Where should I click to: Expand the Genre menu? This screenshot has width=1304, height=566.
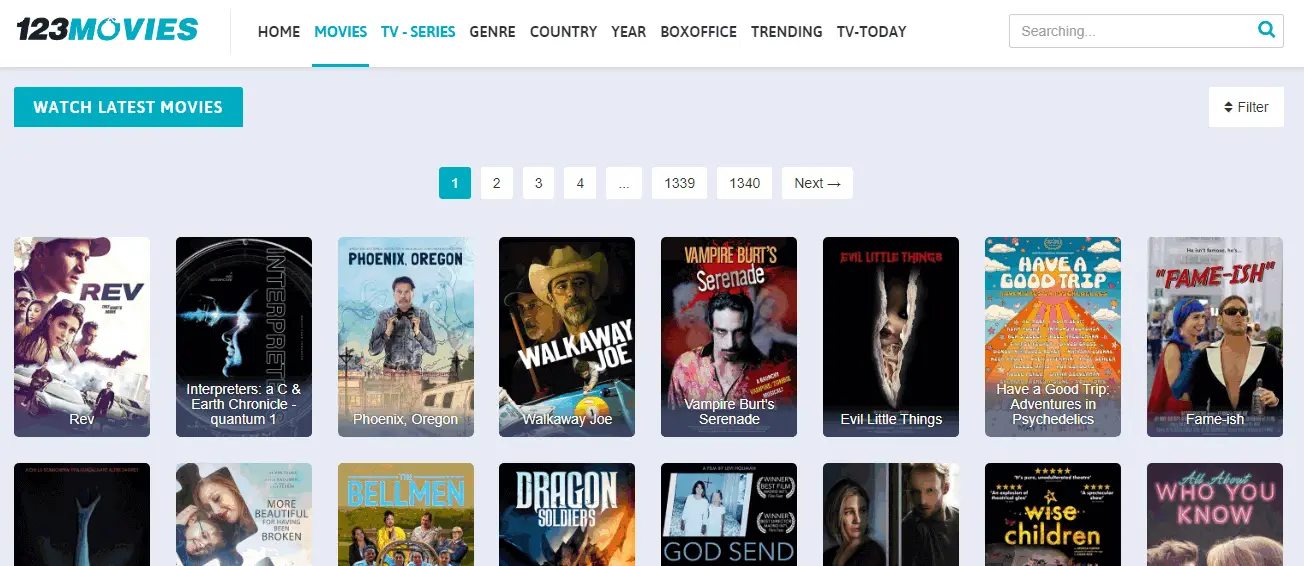[x=492, y=31]
